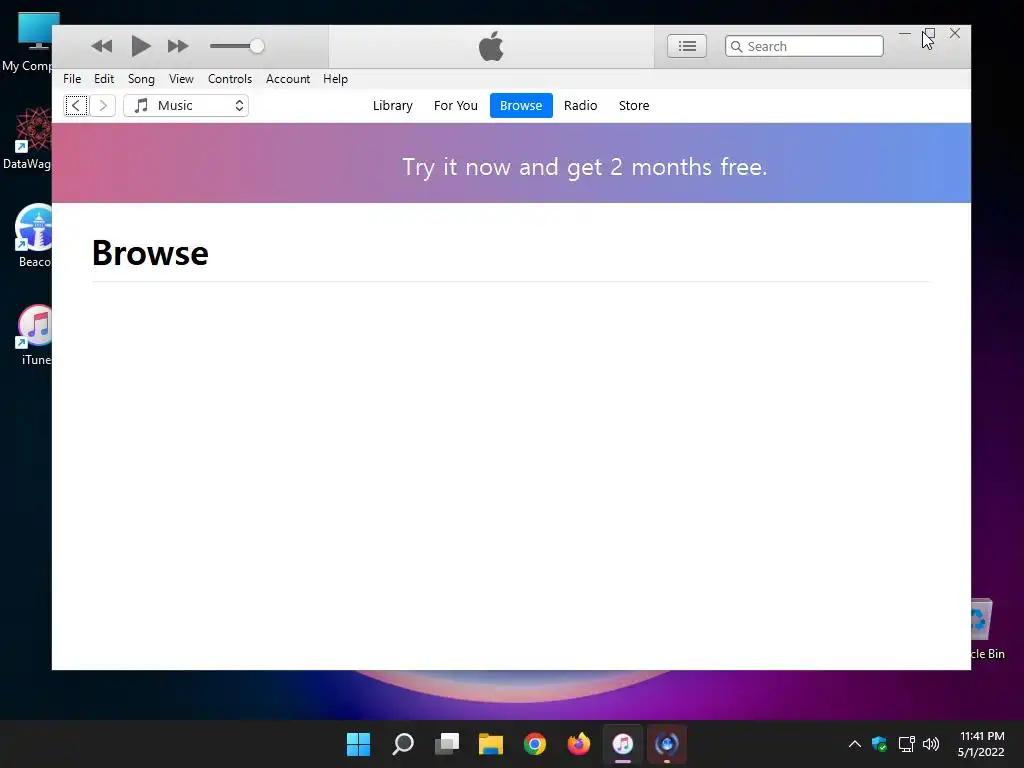This screenshot has width=1024, height=768.
Task: Click the Search input field
Action: click(804, 46)
